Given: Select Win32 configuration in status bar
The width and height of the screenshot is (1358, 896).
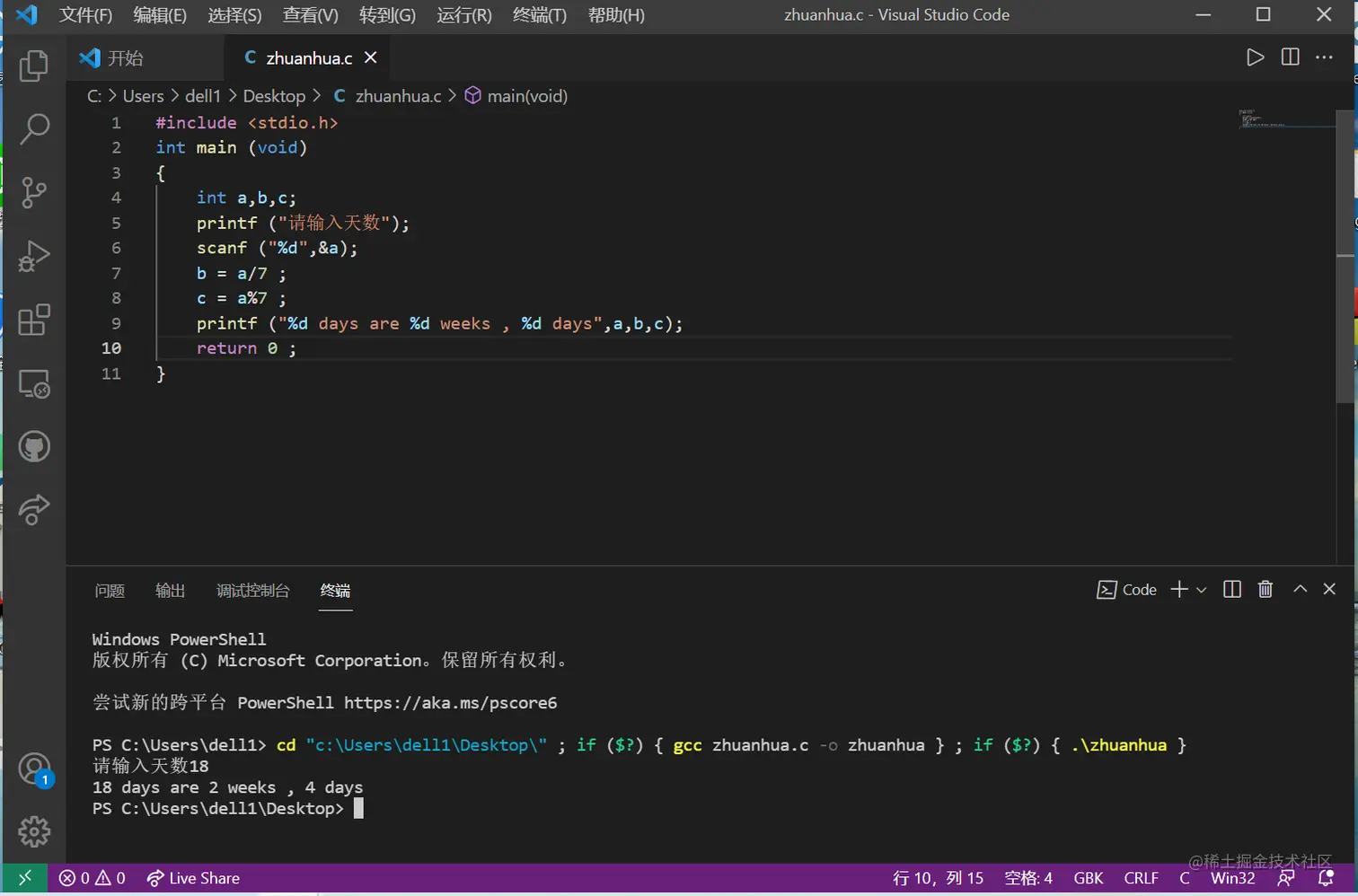Looking at the screenshot, I should point(1232,878).
